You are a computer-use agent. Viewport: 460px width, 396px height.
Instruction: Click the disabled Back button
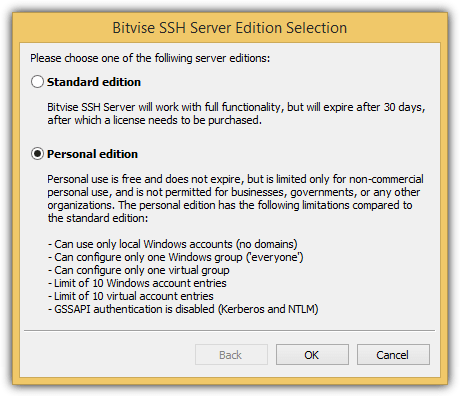click(x=231, y=355)
